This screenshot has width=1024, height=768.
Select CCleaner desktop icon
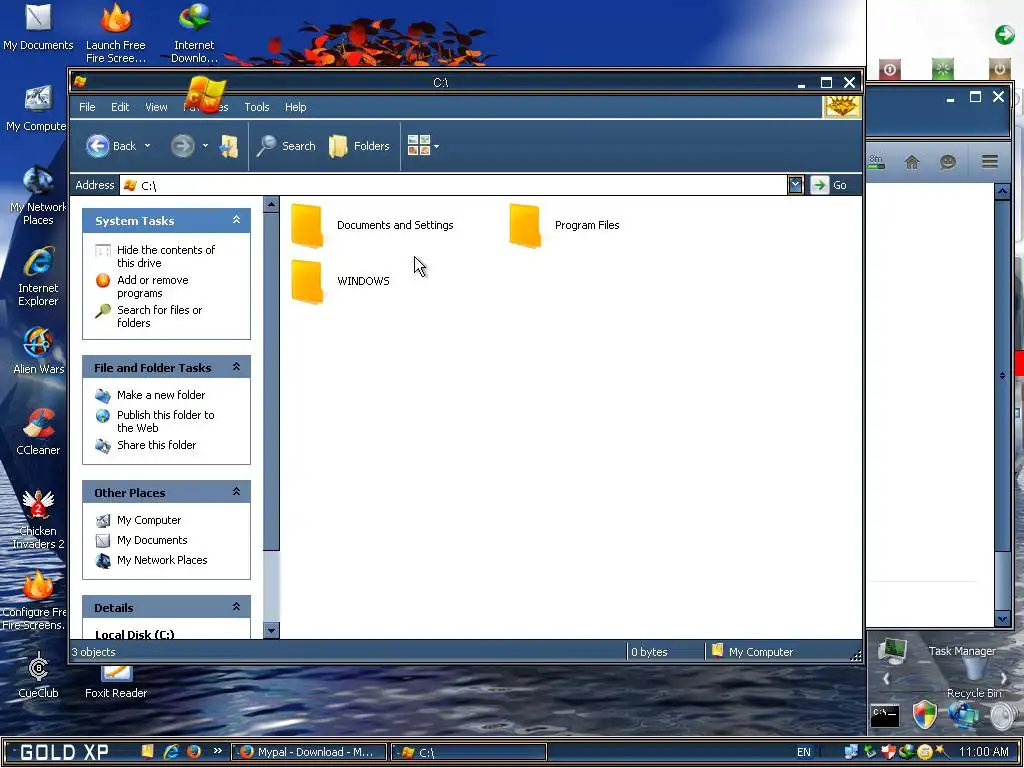pos(38,432)
